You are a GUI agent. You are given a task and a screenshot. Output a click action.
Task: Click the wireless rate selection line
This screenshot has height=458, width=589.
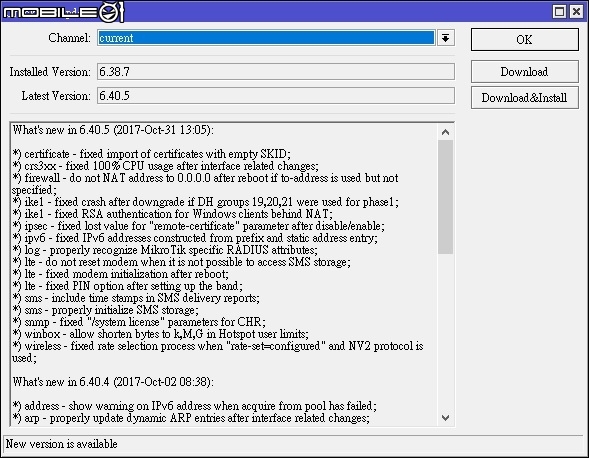coord(218,352)
